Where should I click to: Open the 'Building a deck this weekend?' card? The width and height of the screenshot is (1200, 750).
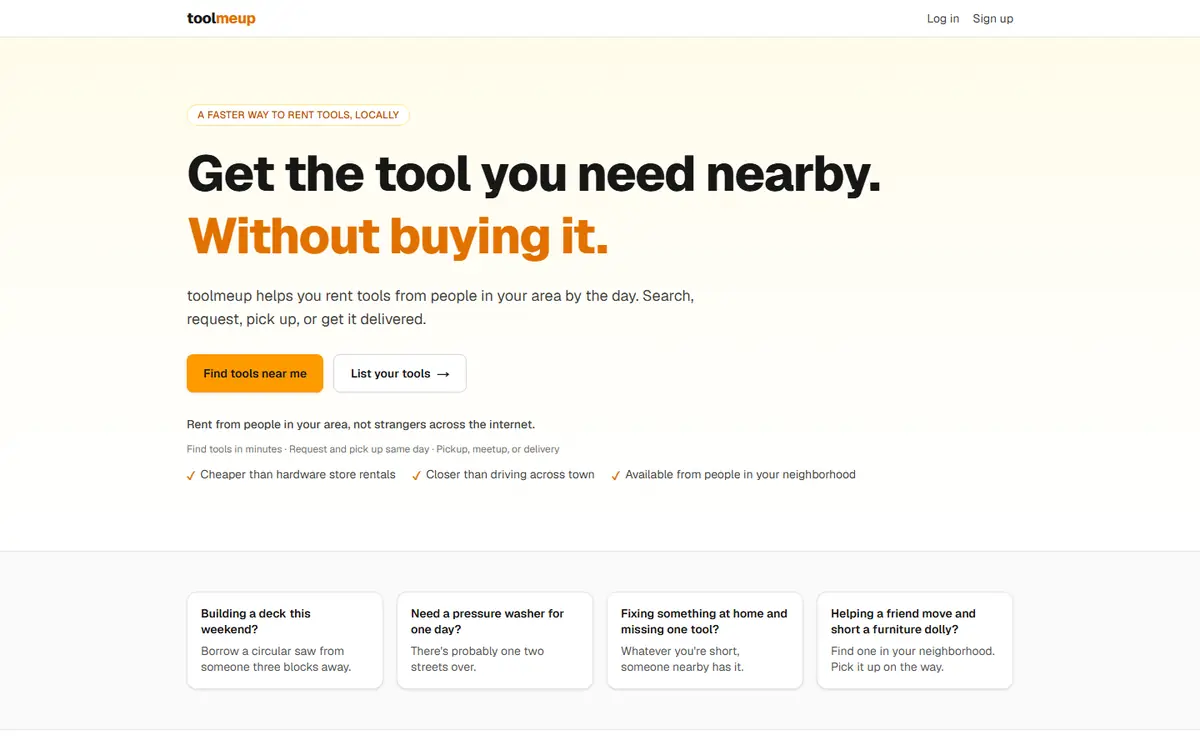coord(285,640)
